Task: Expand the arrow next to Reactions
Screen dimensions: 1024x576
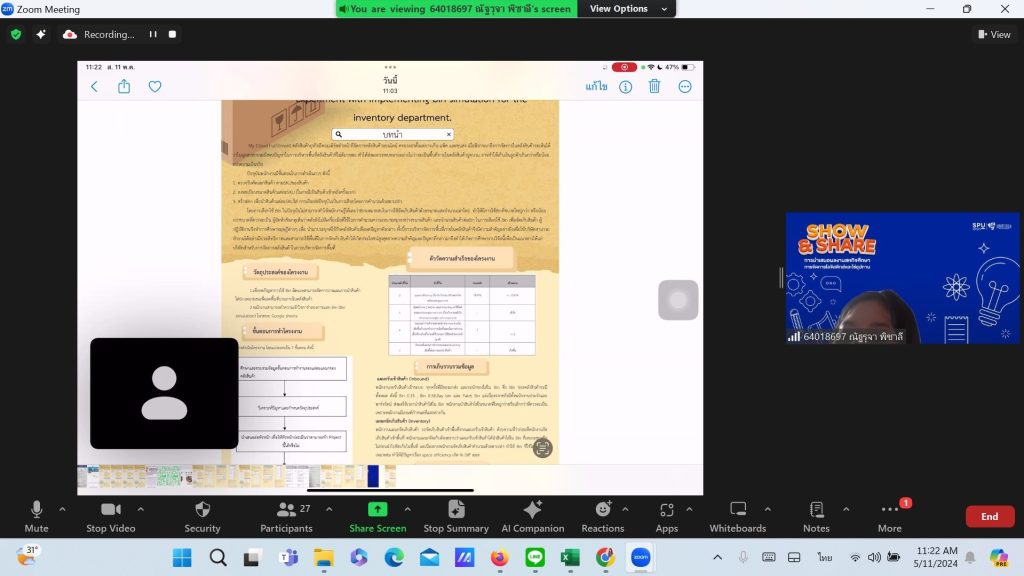Action: click(x=625, y=509)
